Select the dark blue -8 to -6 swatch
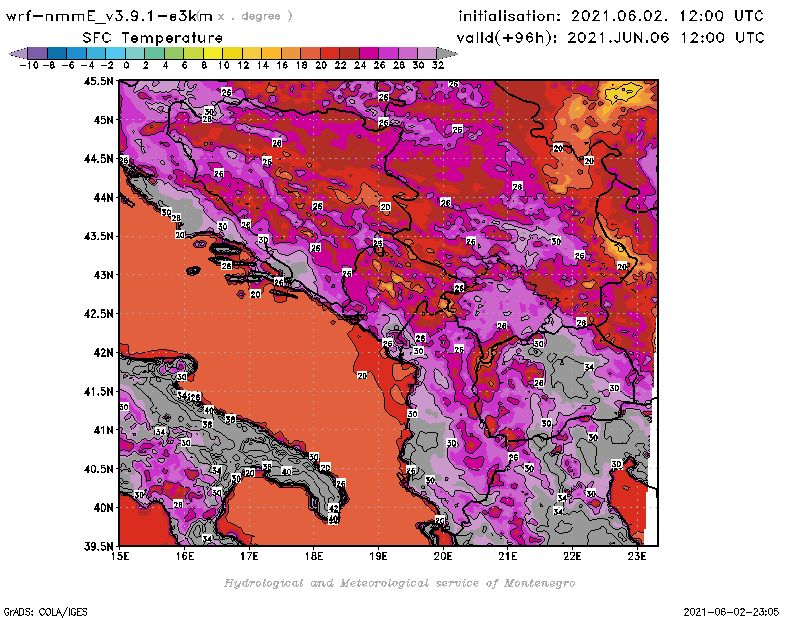This screenshot has height=618, width=800. [57, 53]
